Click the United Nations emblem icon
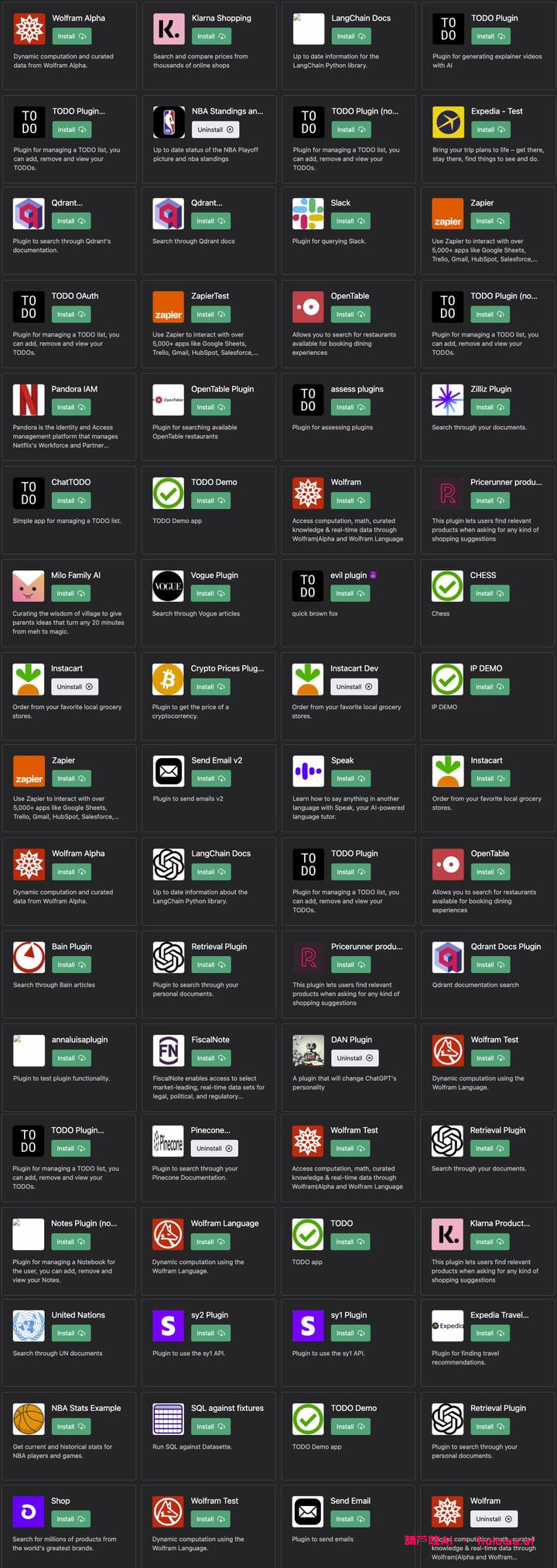 (29, 1326)
